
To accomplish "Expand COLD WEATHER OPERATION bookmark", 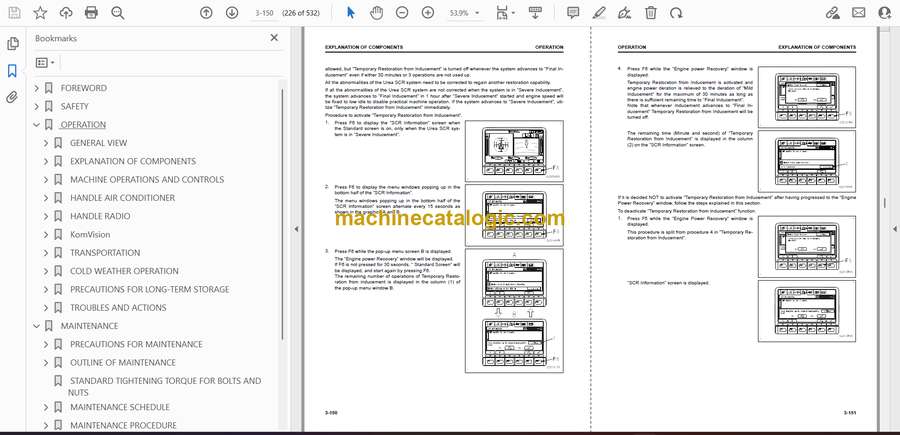I will point(46,271).
